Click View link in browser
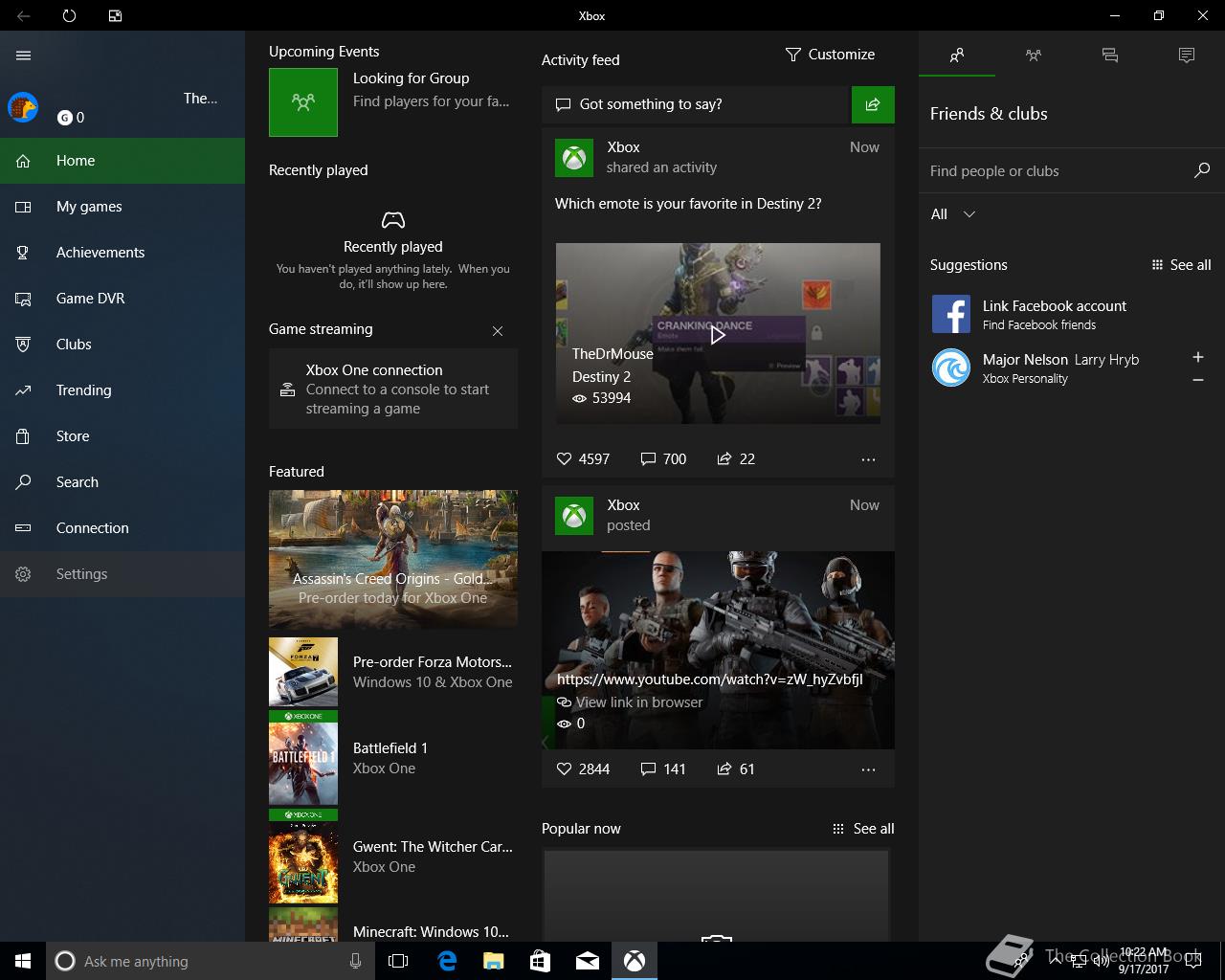This screenshot has height=980, width=1225. point(630,702)
